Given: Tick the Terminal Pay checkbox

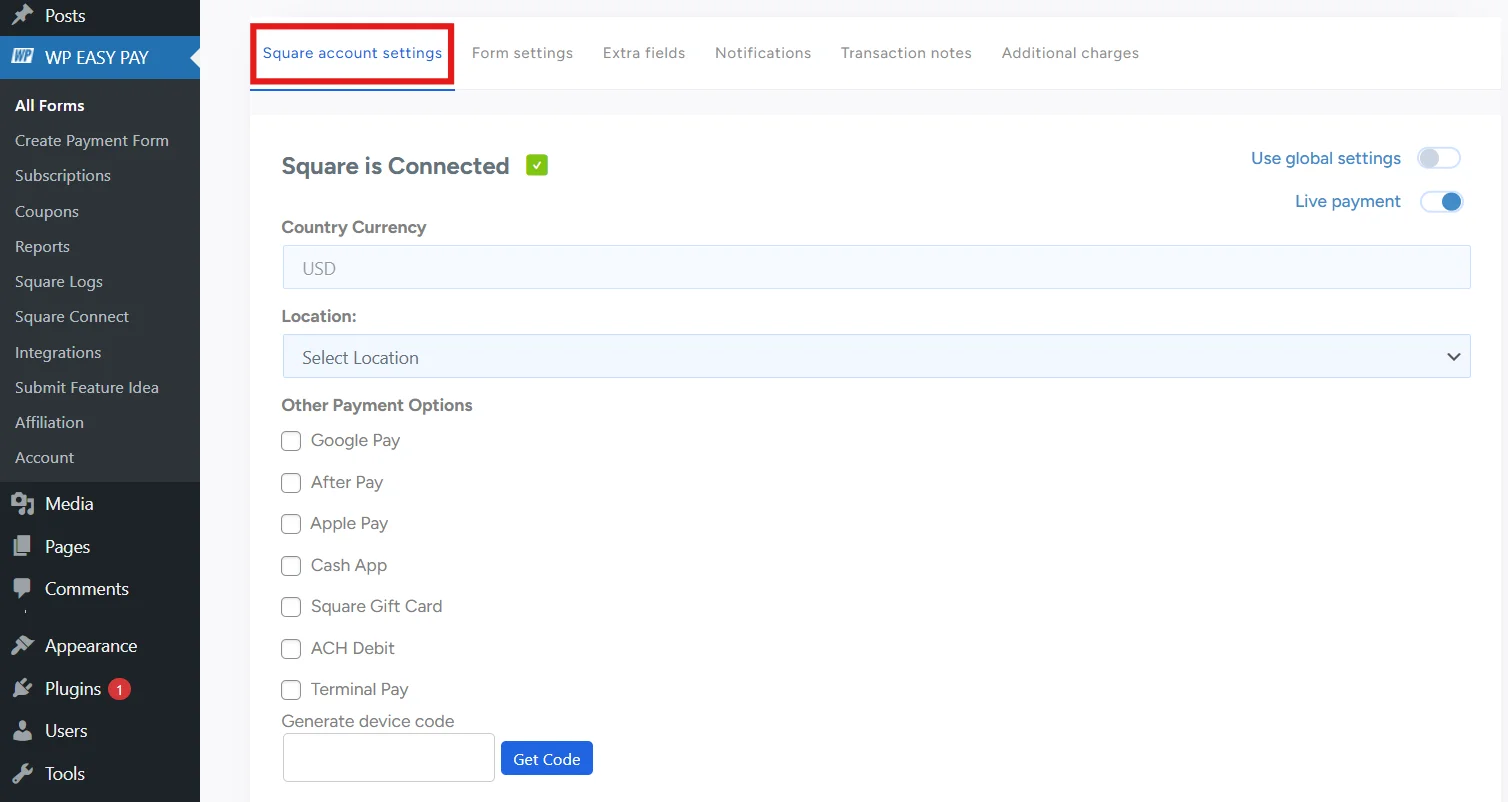Looking at the screenshot, I should pos(291,690).
